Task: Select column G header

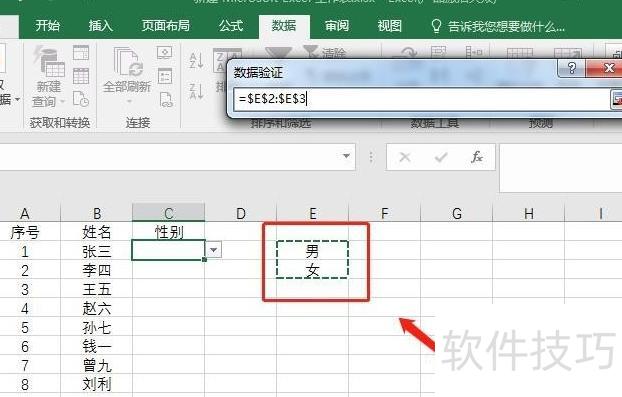Action: pyautogui.click(x=457, y=213)
